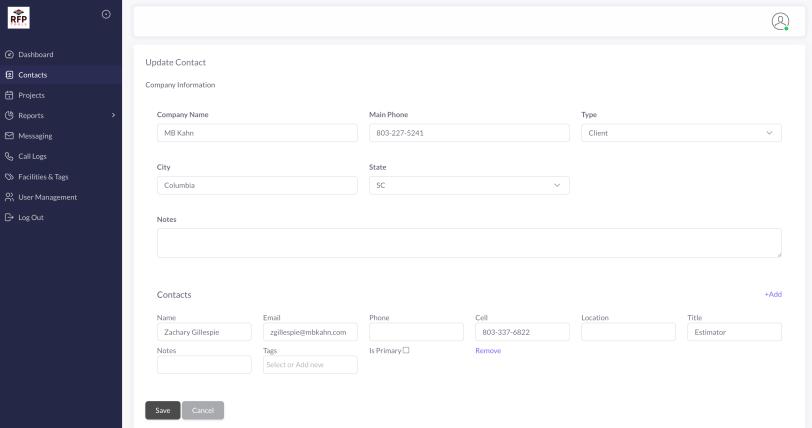Click the Projects folder icon
The width and height of the screenshot is (812, 428).
click(x=9, y=95)
